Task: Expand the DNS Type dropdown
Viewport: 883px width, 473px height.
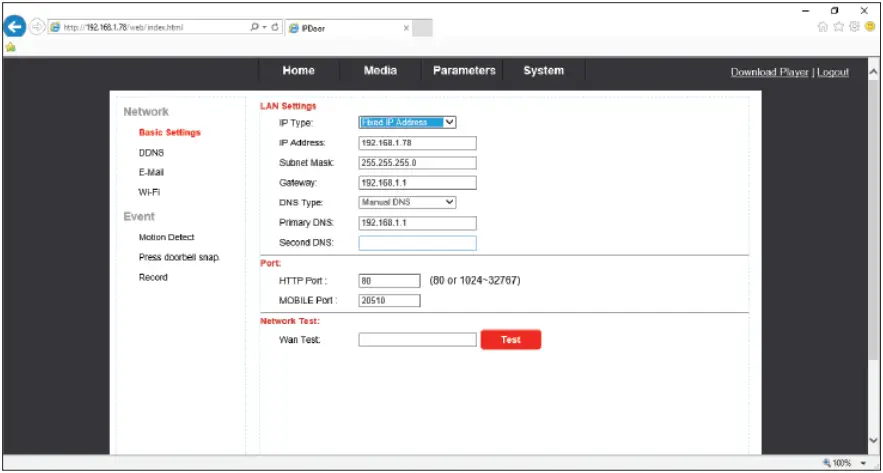Action: click(407, 202)
